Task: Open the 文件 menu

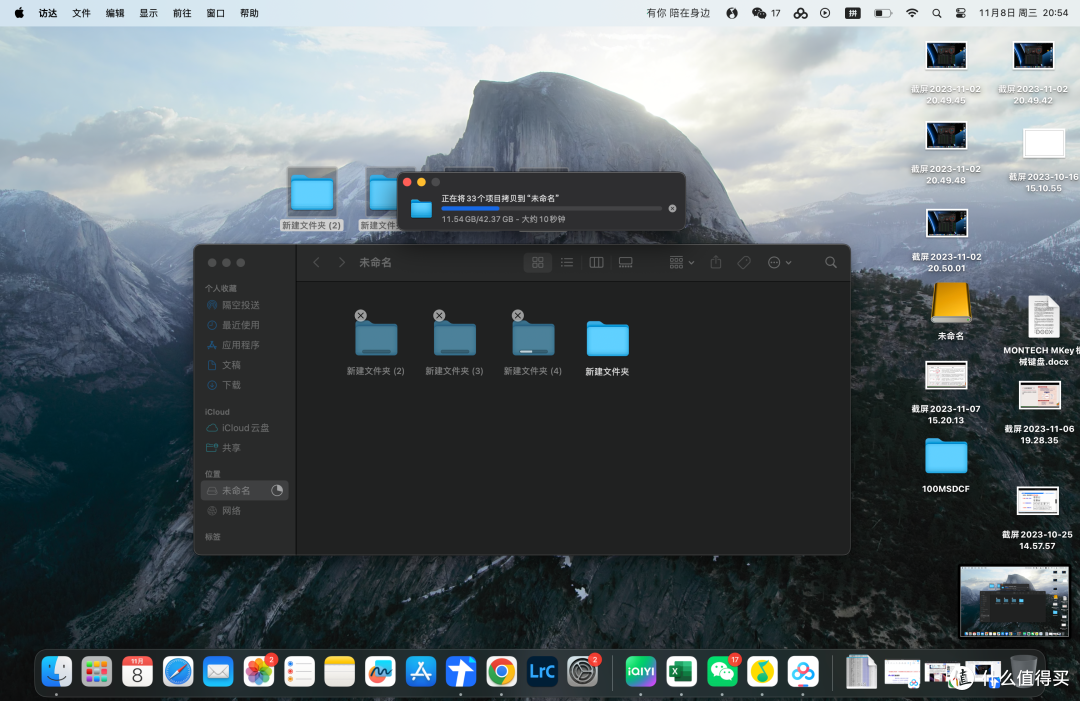Action: point(81,13)
